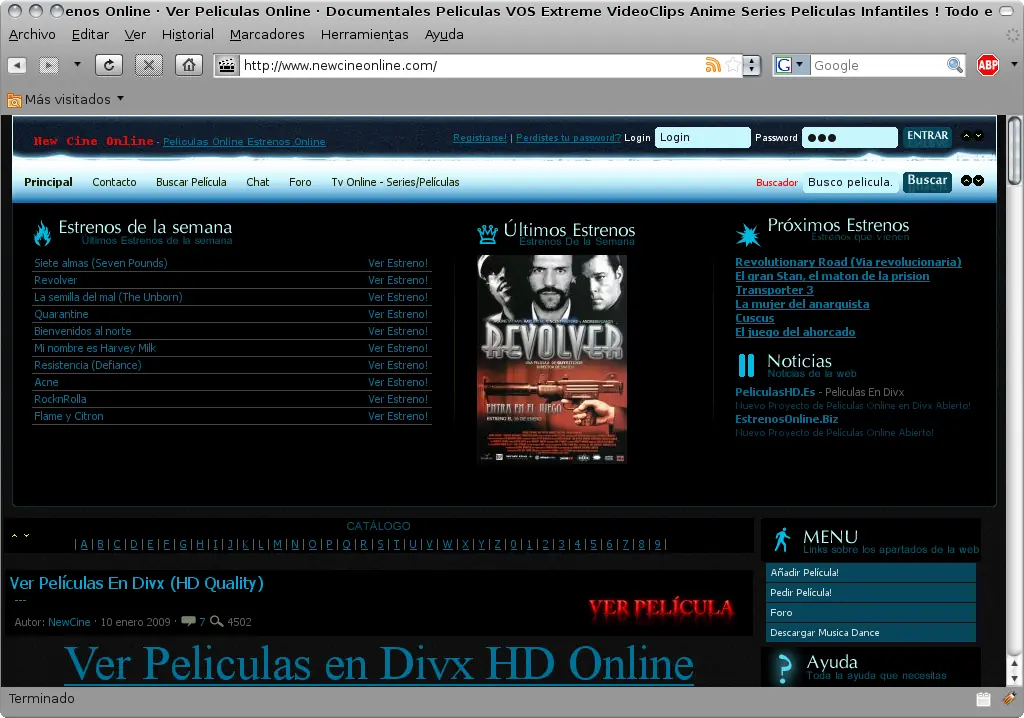Screen dimensions: 1024x718
Task: Open the Ver menu
Action: coord(135,35)
